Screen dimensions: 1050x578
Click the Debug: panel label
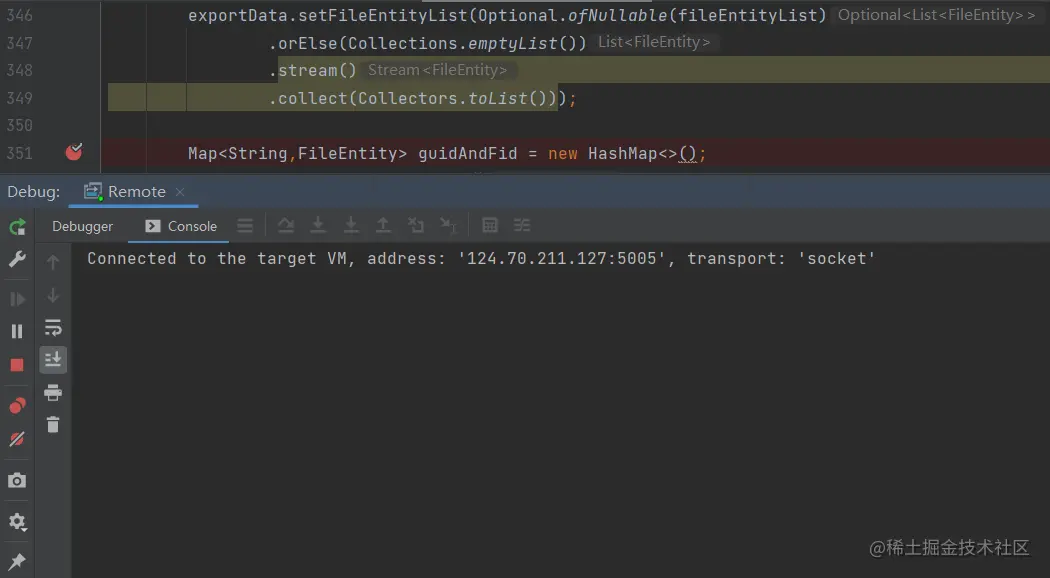click(x=33, y=192)
